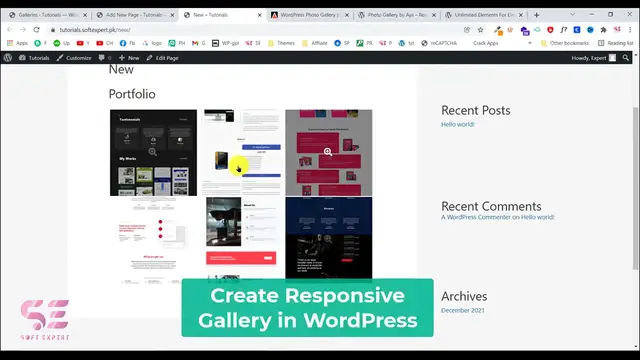Image resolution: width=640 pixels, height=360 pixels.
Task: Expand the tab search dropdown arrow
Action: coord(573,14)
